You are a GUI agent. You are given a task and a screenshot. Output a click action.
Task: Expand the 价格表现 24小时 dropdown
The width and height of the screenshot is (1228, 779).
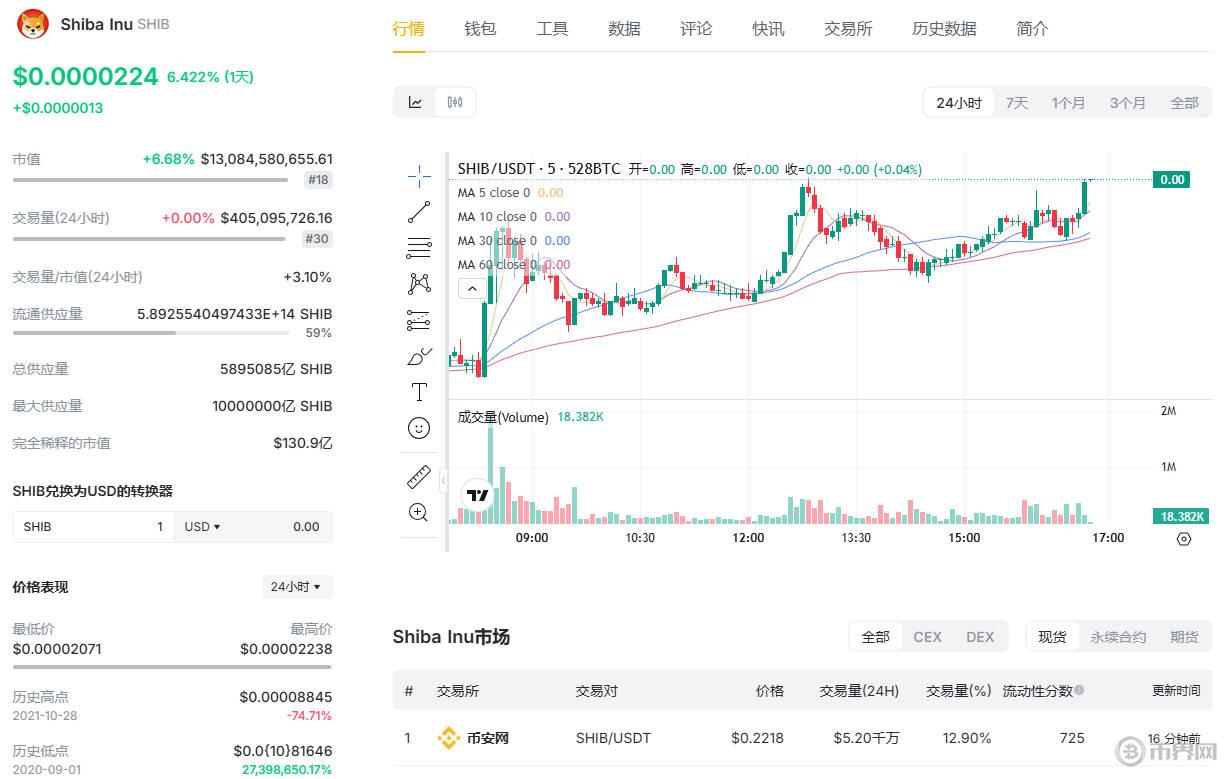pyautogui.click(x=296, y=587)
